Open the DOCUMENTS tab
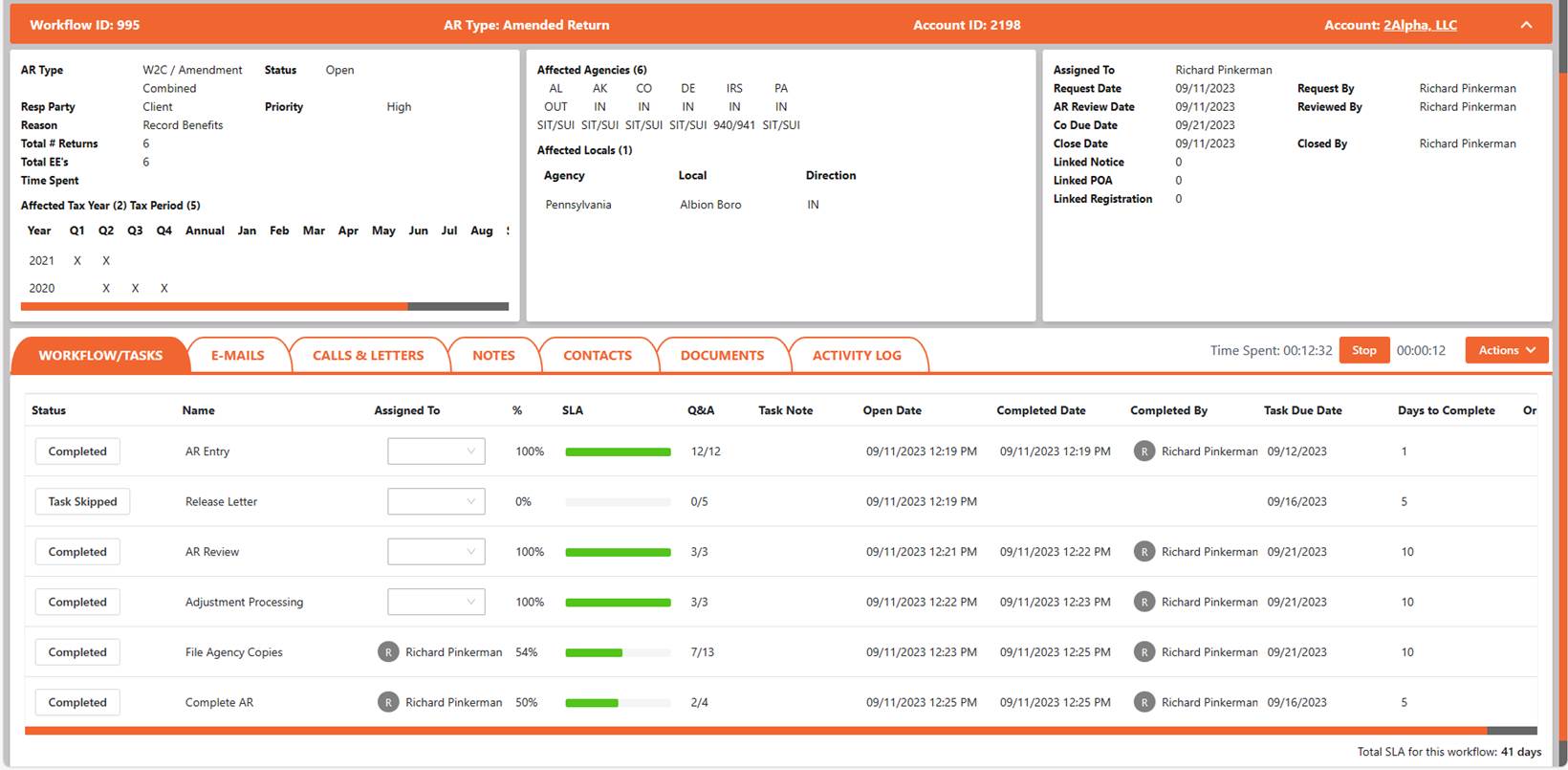The width and height of the screenshot is (1568, 770). tap(722, 355)
